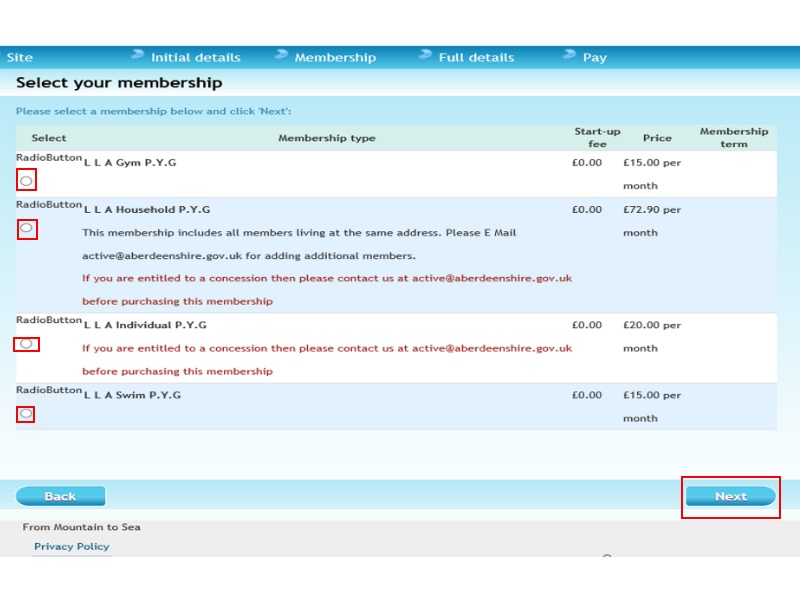Click the Next button
Viewport: 800px width, 600px height.
point(730,496)
